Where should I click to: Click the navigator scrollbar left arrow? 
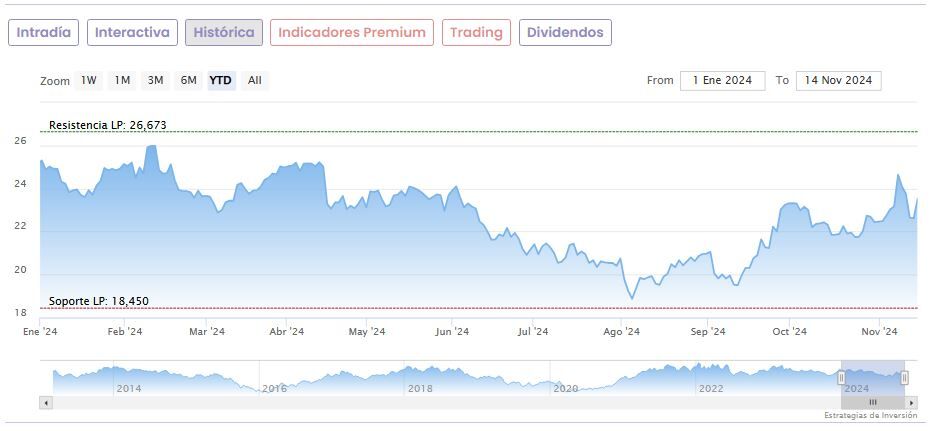pos(45,402)
